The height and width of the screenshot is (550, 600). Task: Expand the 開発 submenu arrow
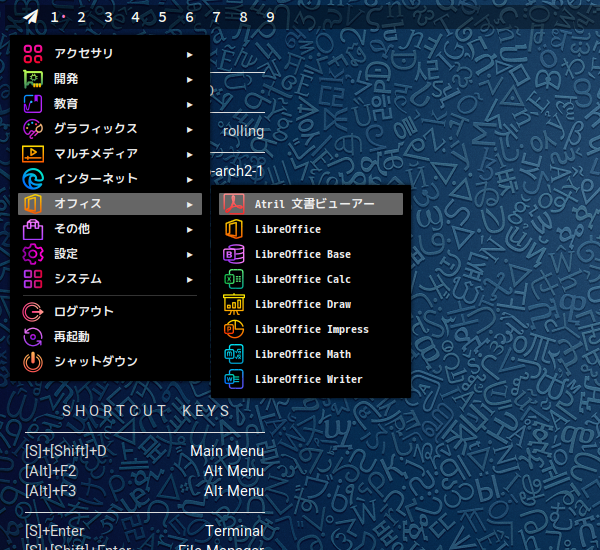click(x=189, y=80)
